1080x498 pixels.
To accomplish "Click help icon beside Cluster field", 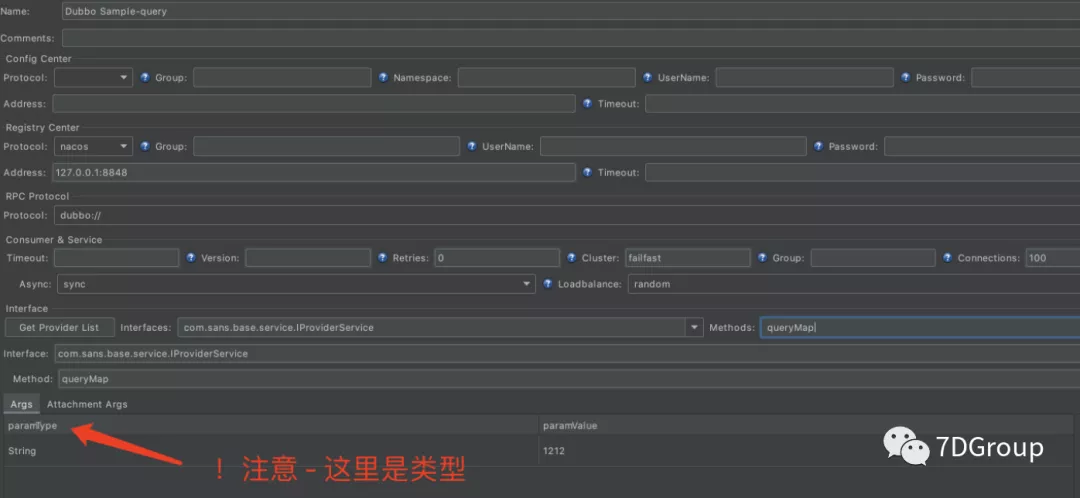I will [572, 258].
